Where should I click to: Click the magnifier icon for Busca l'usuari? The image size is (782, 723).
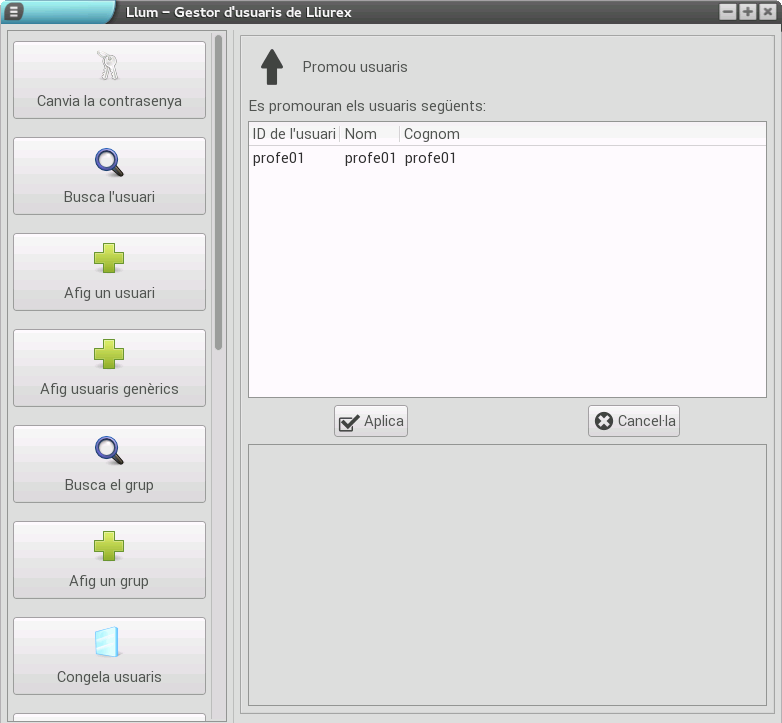tap(109, 162)
